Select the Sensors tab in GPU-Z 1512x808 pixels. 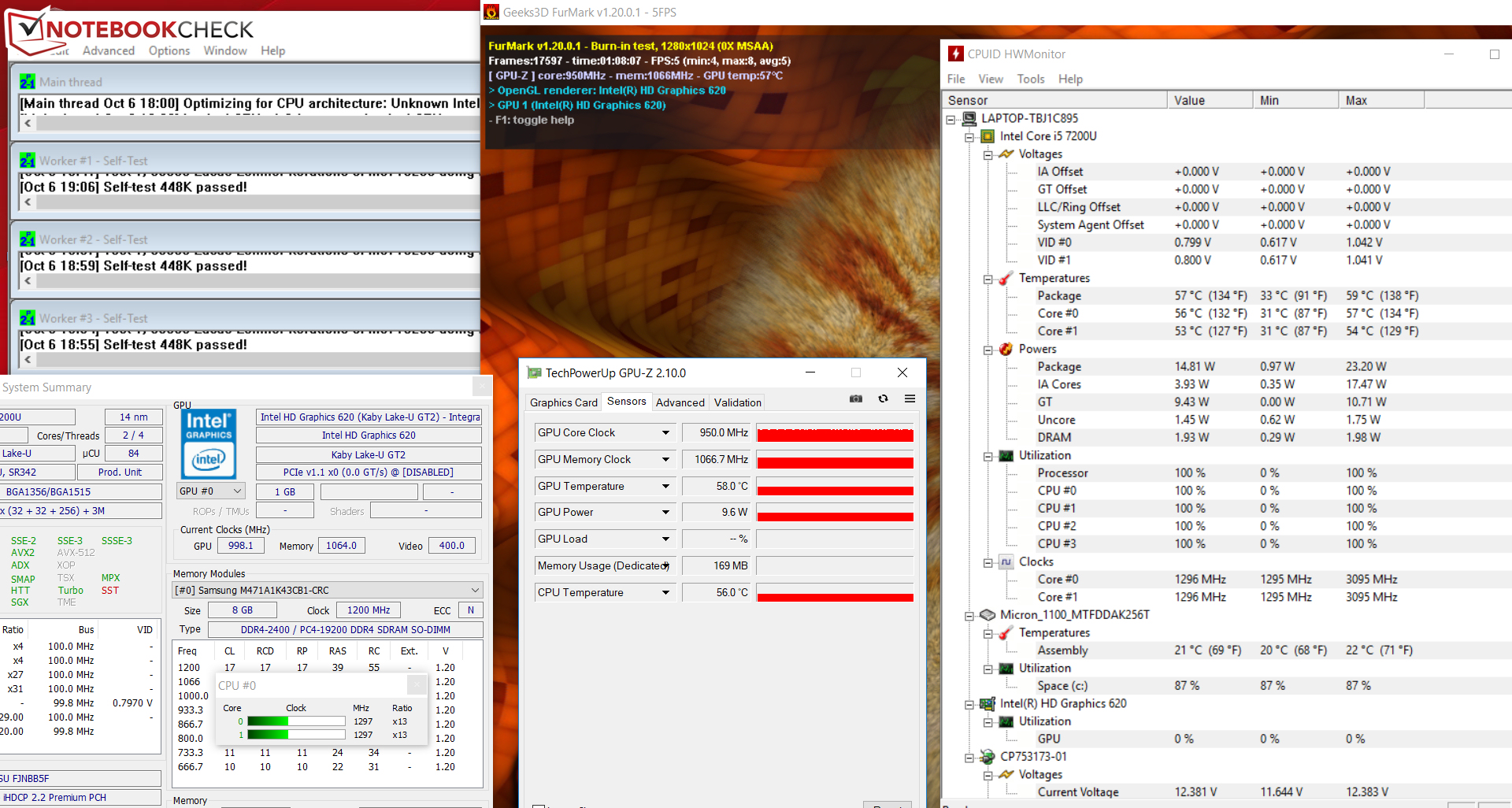pos(627,402)
